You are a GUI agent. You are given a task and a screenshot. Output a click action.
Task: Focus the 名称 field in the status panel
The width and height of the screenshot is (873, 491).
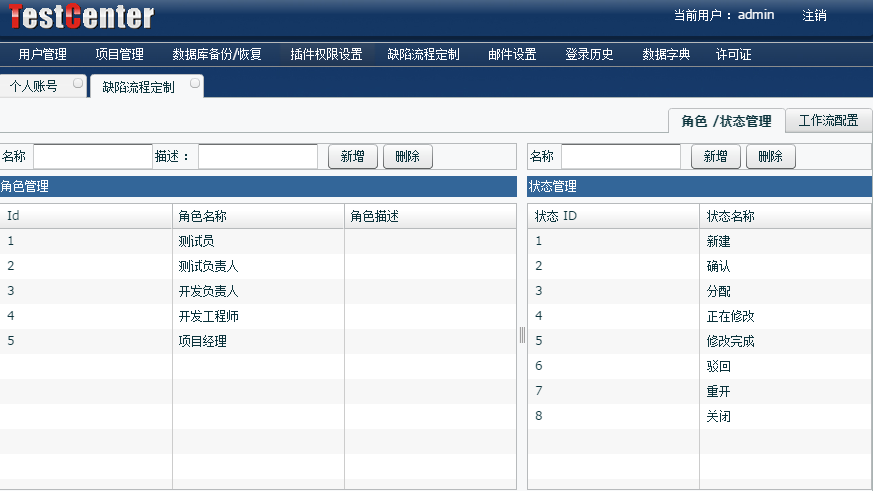coord(620,156)
